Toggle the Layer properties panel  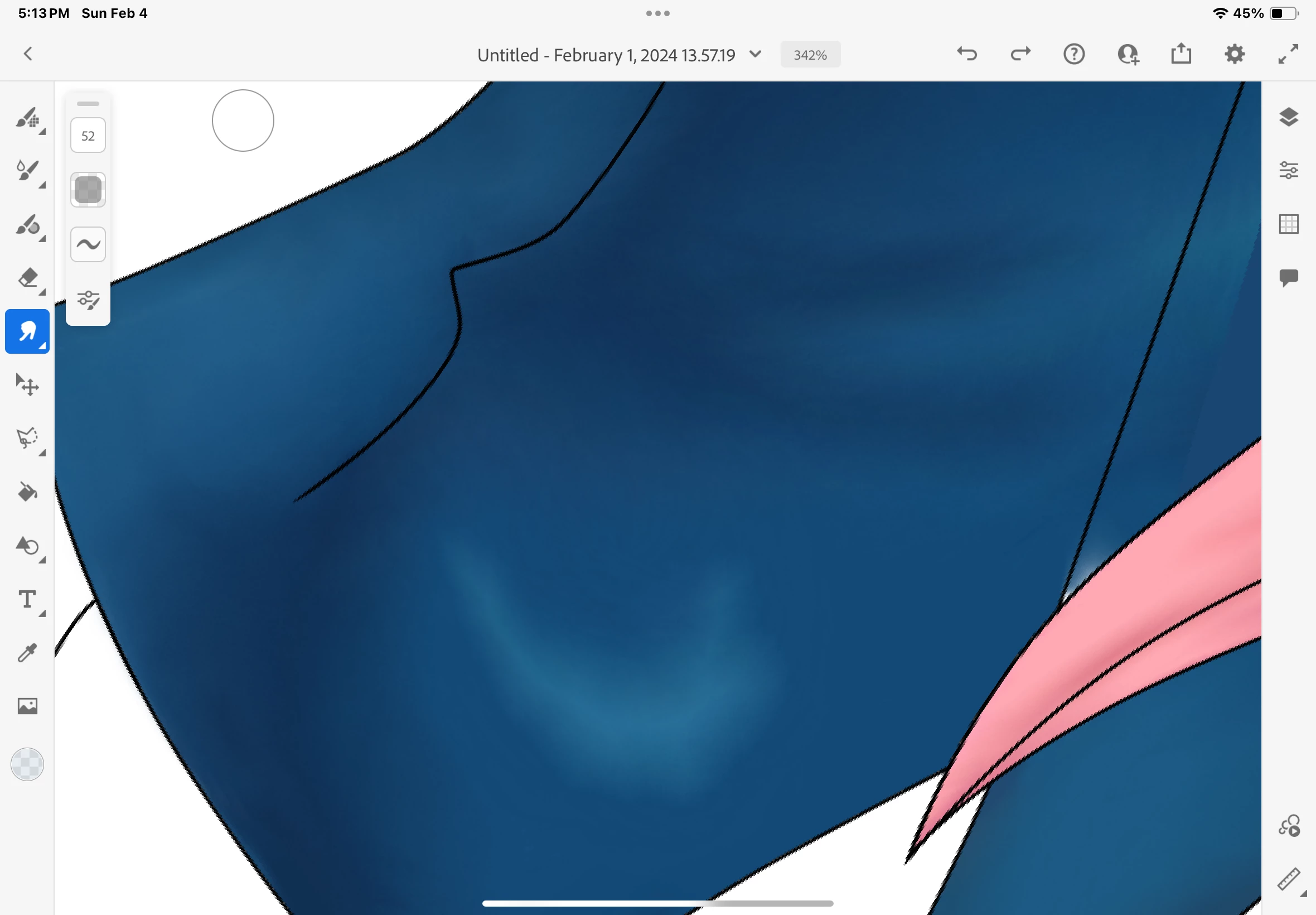[1288, 170]
